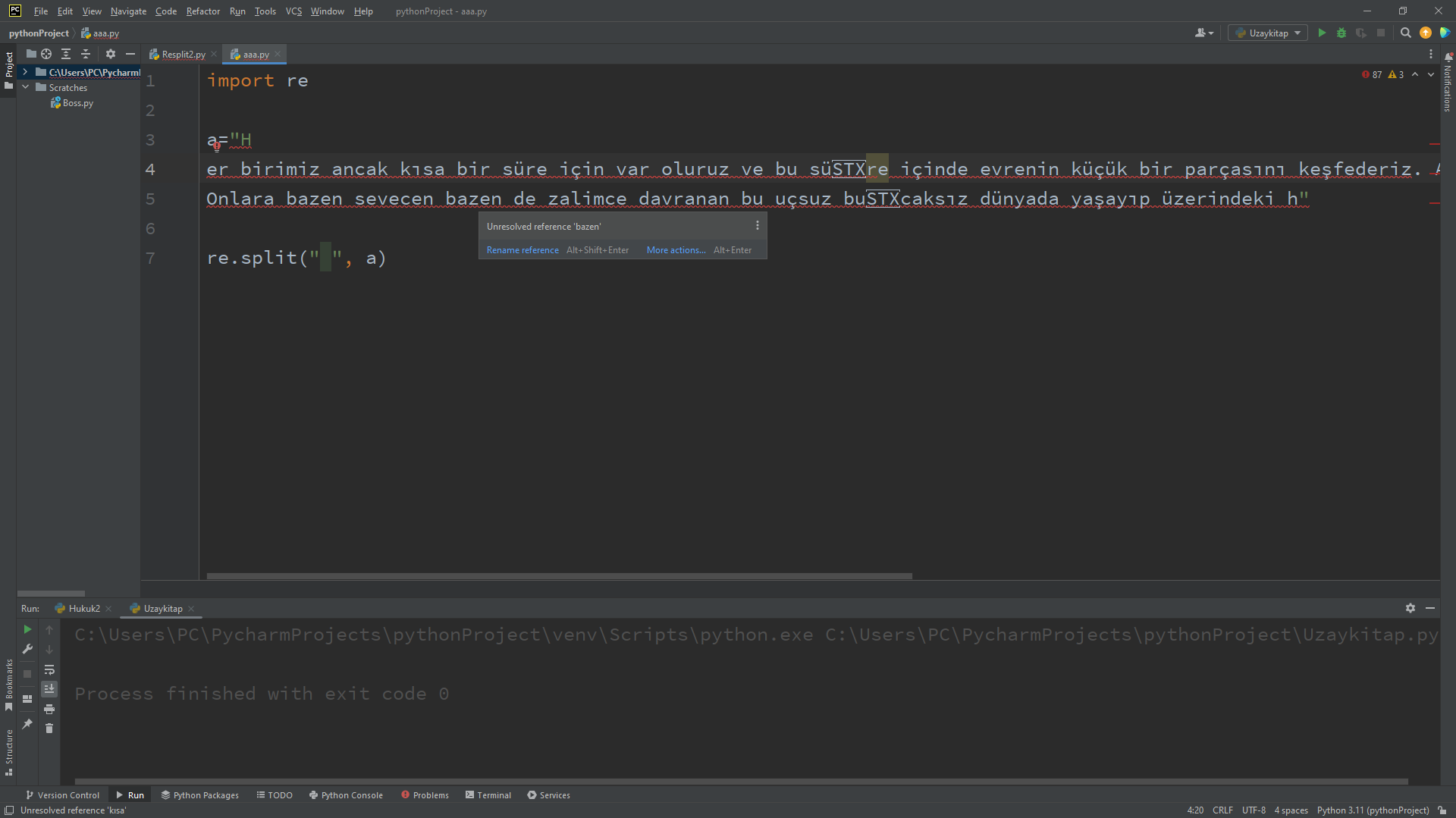Viewport: 1456px width, 818px height.
Task: Run the Uzaykitap configuration with green play icon
Action: tap(1322, 33)
